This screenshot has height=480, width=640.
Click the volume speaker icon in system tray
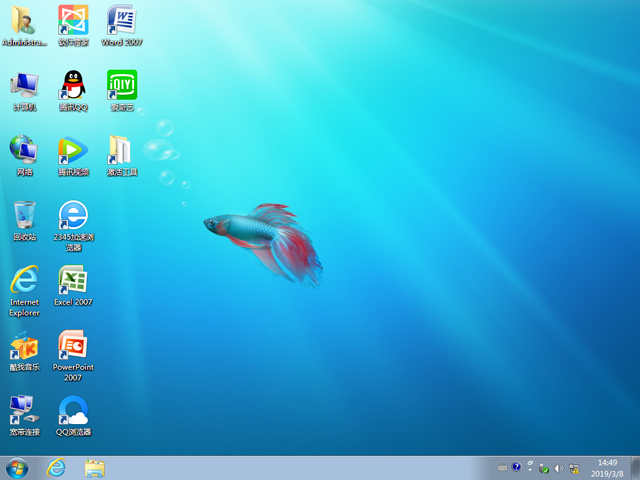559,468
